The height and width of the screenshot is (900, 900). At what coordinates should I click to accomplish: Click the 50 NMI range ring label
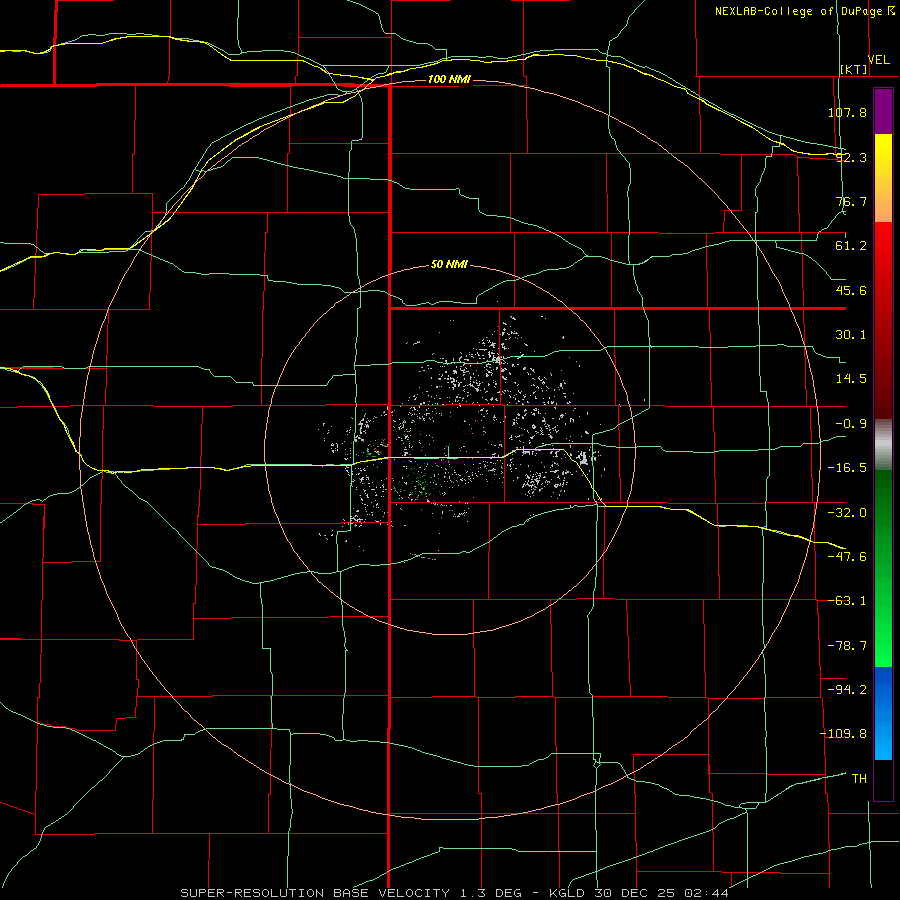point(449,265)
